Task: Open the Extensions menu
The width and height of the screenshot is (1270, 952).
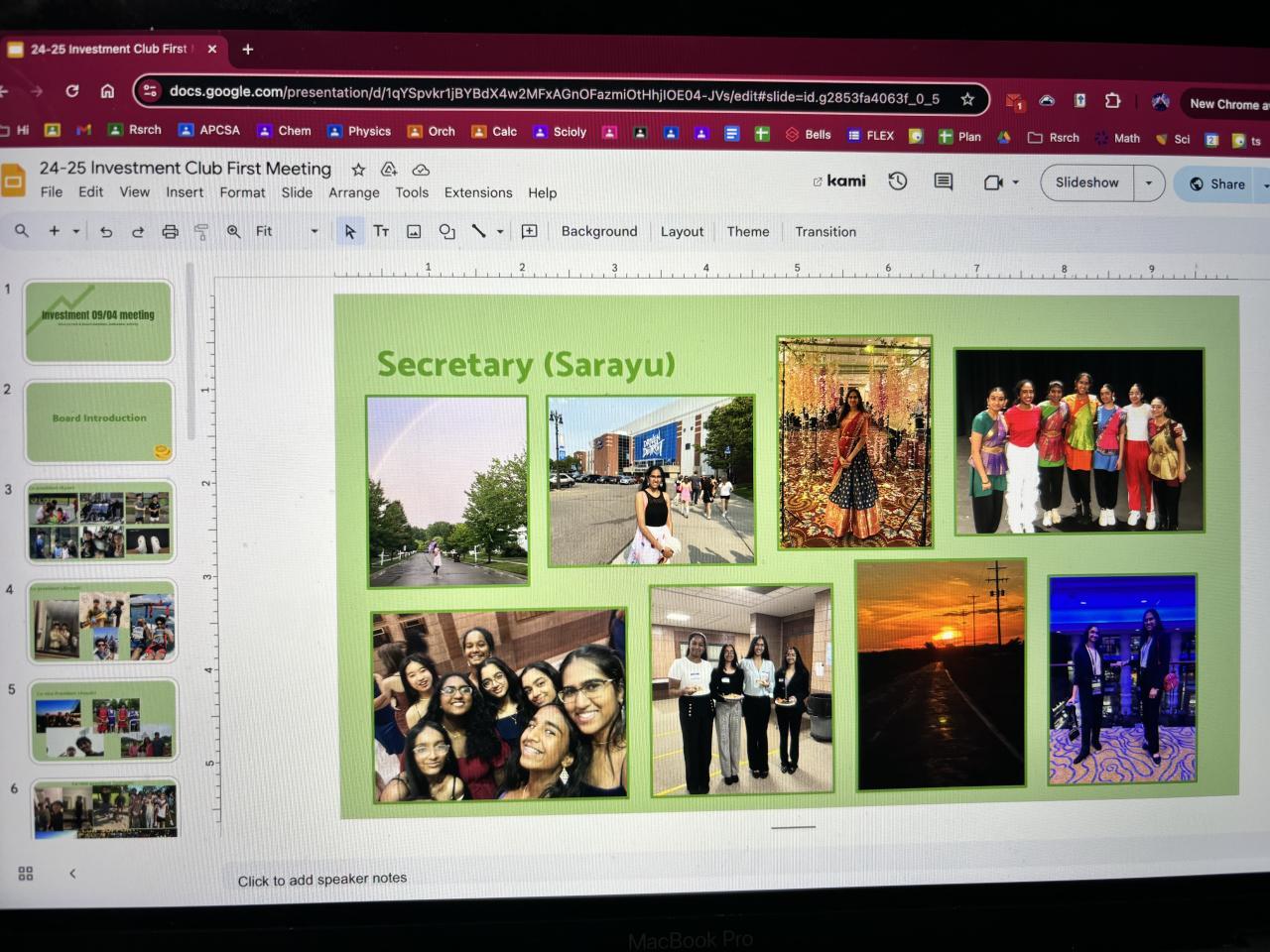Action: click(477, 192)
